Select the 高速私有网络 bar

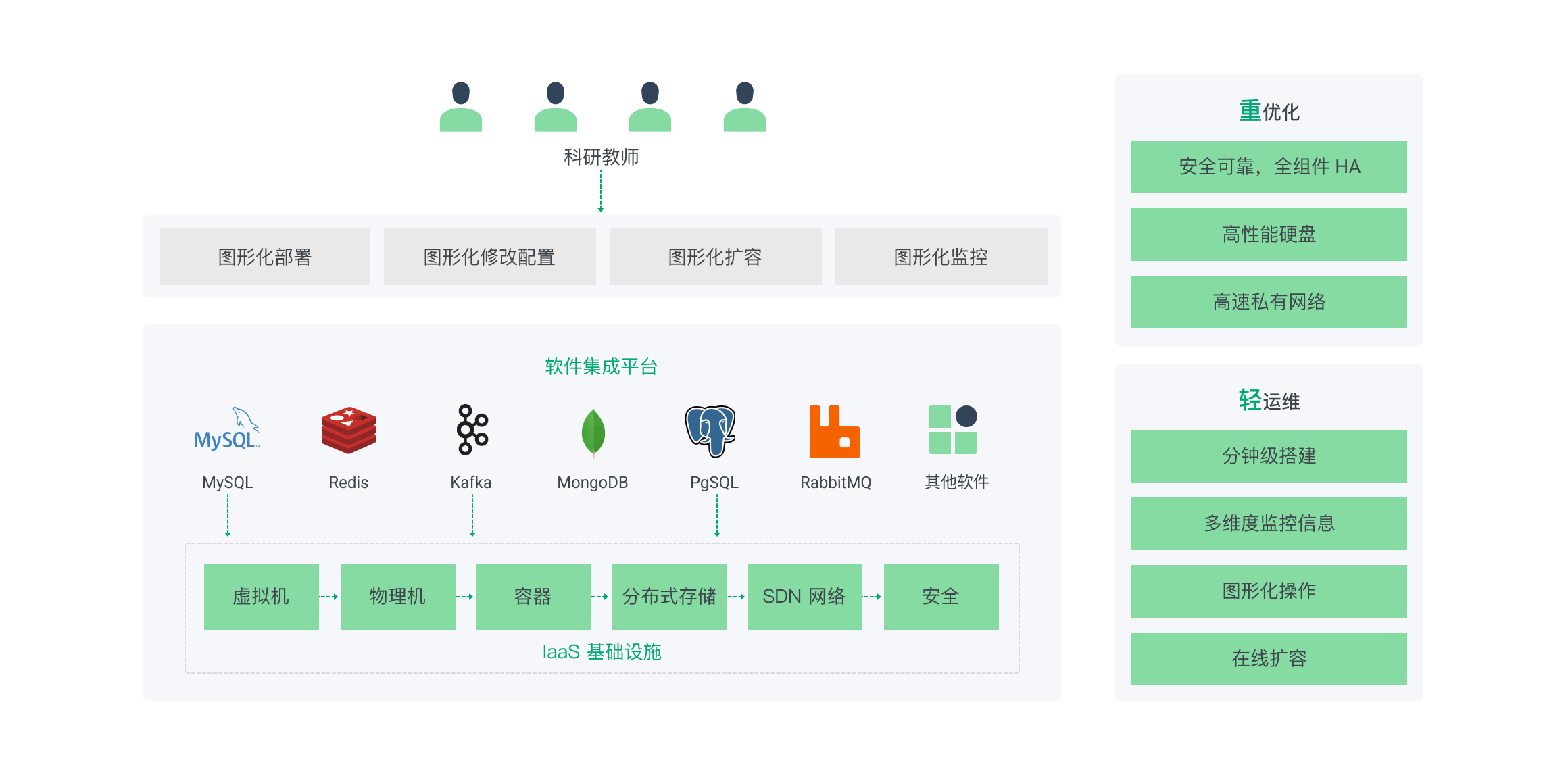click(x=1269, y=302)
